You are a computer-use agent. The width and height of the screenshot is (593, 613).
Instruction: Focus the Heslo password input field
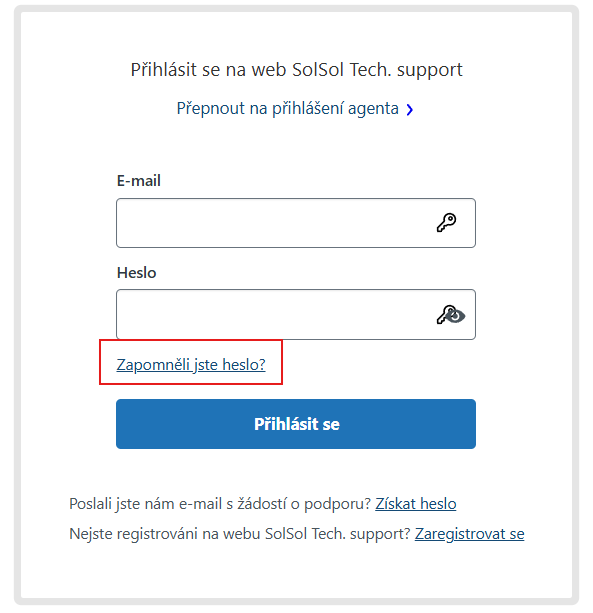coord(296,314)
